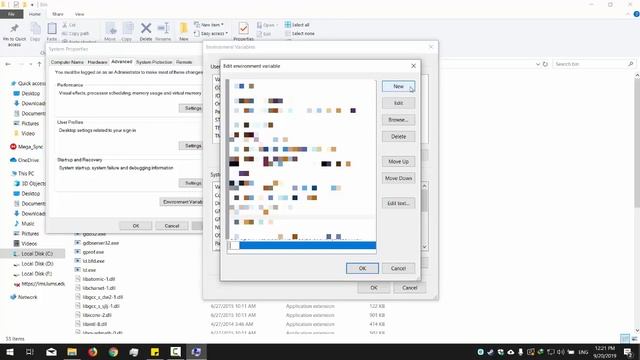Click Edit button in Edit environment variable dialog
640x360 pixels.
tap(398, 103)
